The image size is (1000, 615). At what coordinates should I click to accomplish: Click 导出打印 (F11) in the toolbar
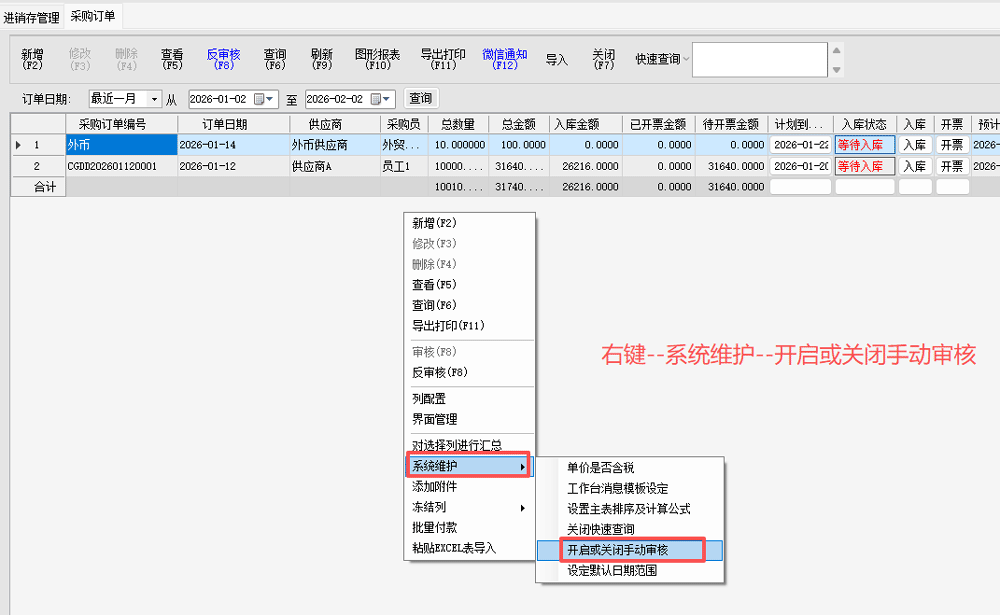pos(443,59)
